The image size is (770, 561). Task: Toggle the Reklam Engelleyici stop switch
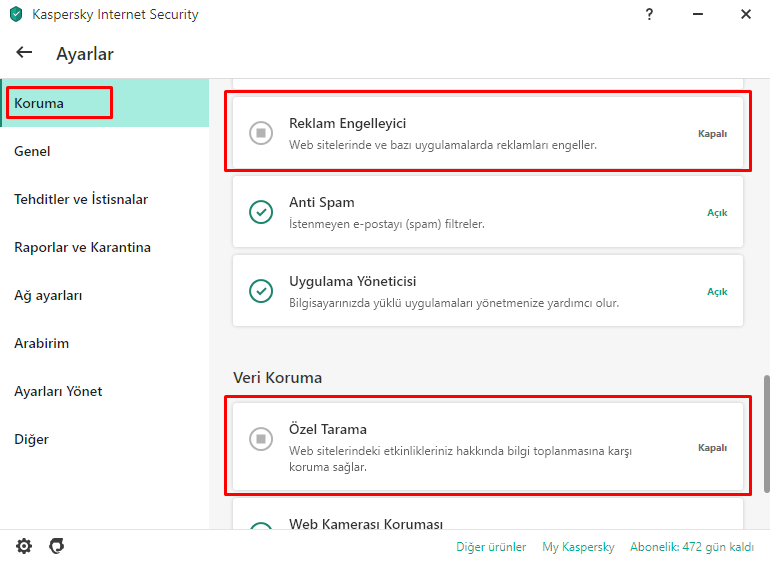(x=261, y=133)
